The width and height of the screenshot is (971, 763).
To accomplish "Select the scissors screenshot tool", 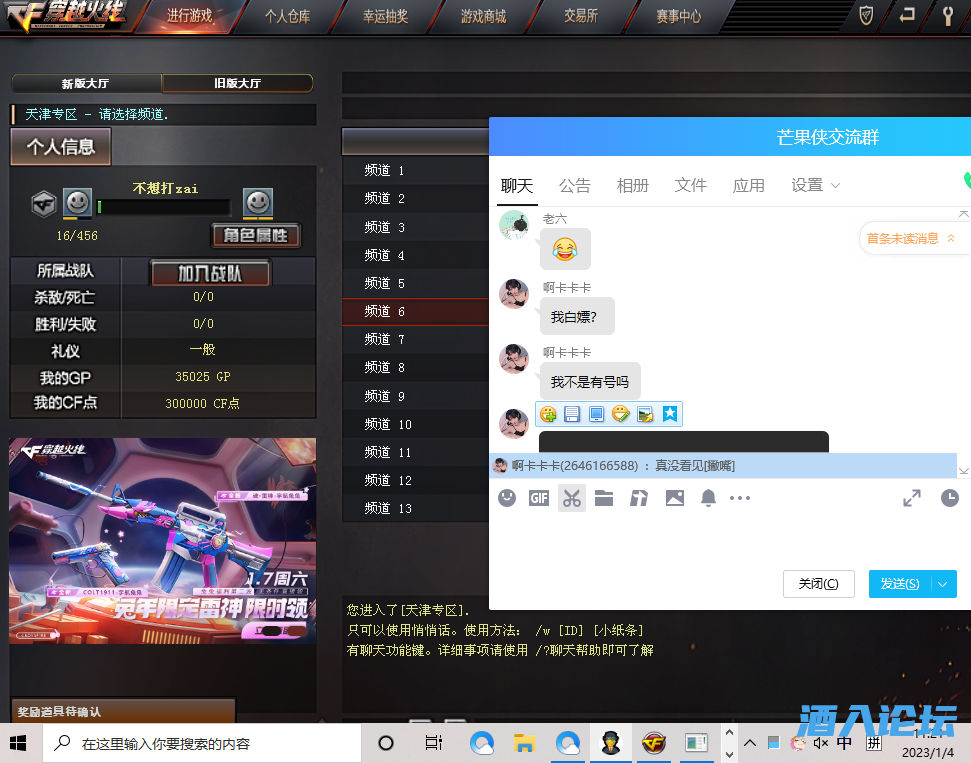I will click(x=571, y=498).
